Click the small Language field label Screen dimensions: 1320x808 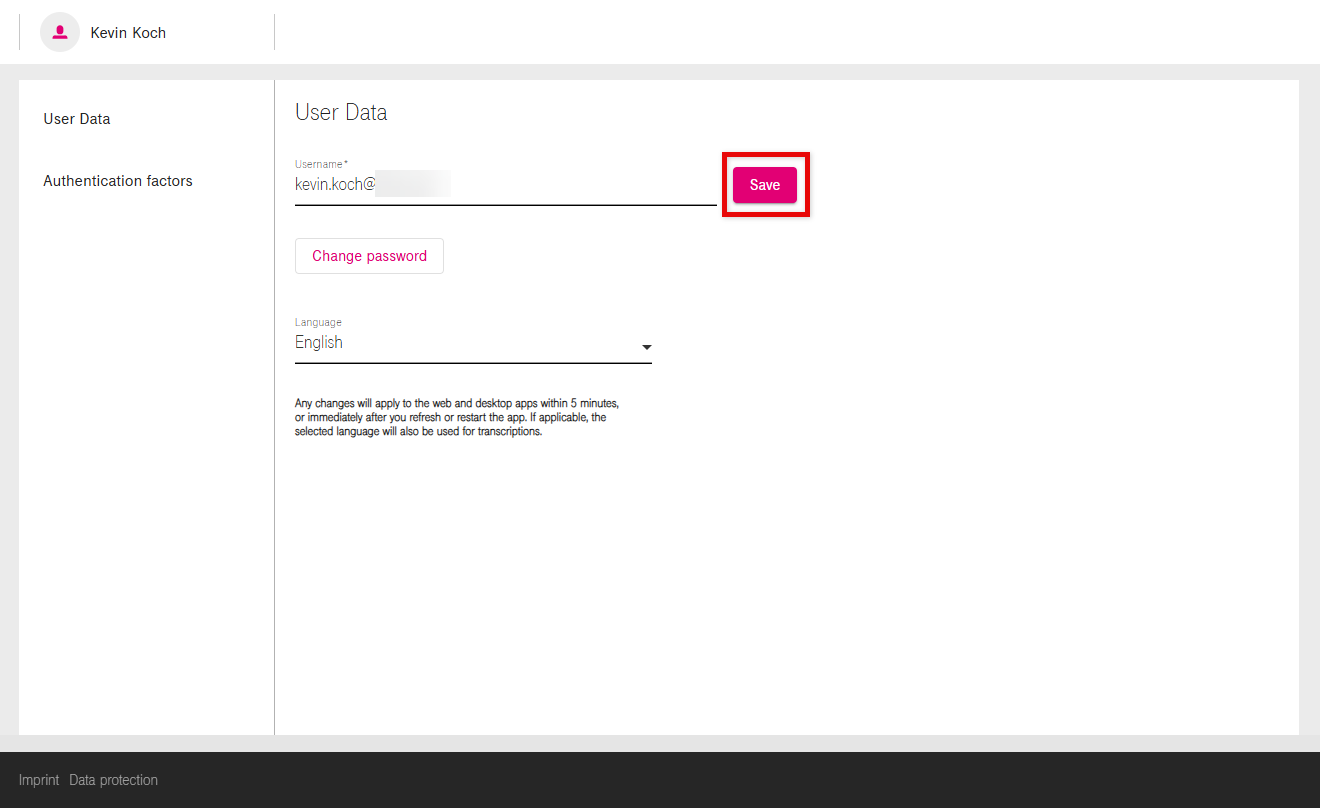click(x=318, y=322)
